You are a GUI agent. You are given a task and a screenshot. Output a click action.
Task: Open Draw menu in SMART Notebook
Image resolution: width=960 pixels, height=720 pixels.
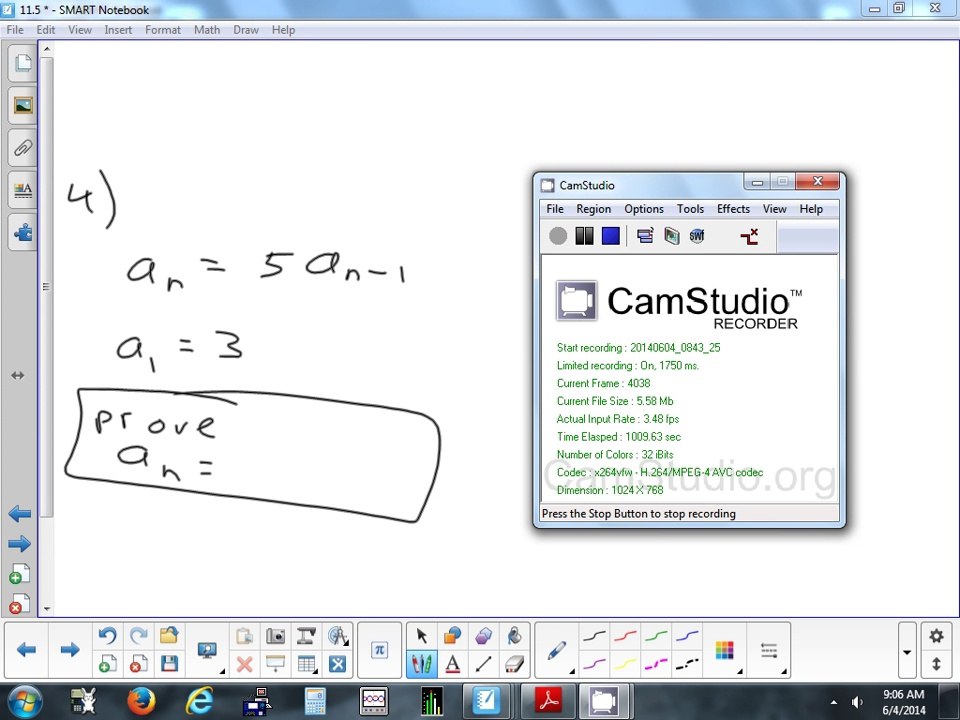pyautogui.click(x=246, y=30)
